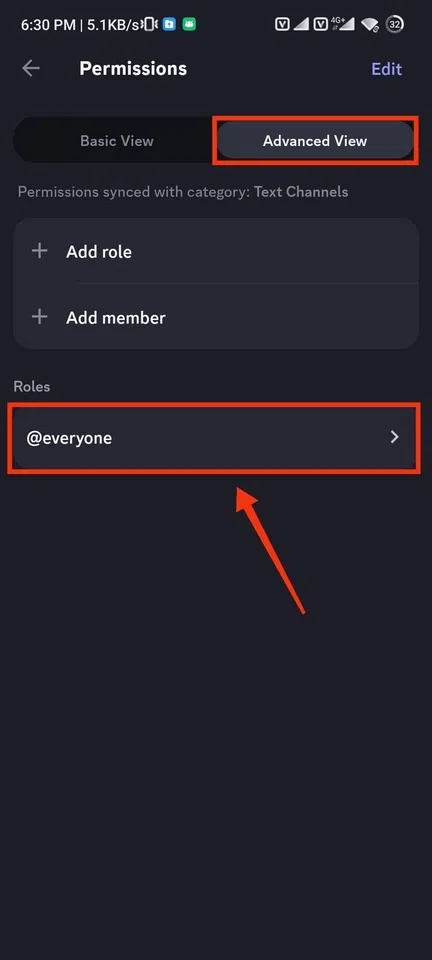Tap the battery indicator showing 32
This screenshot has width=432, height=960.
coord(395,24)
